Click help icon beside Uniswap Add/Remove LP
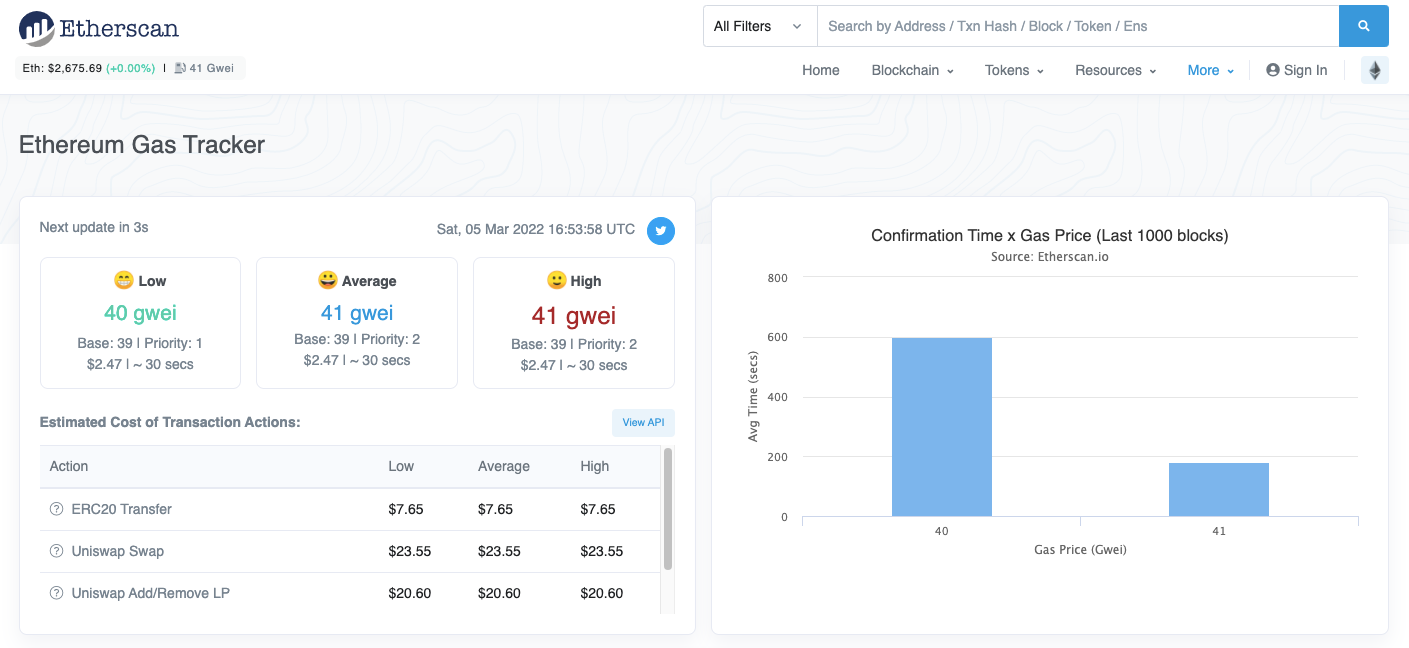This screenshot has width=1409, height=648. pyautogui.click(x=56, y=593)
